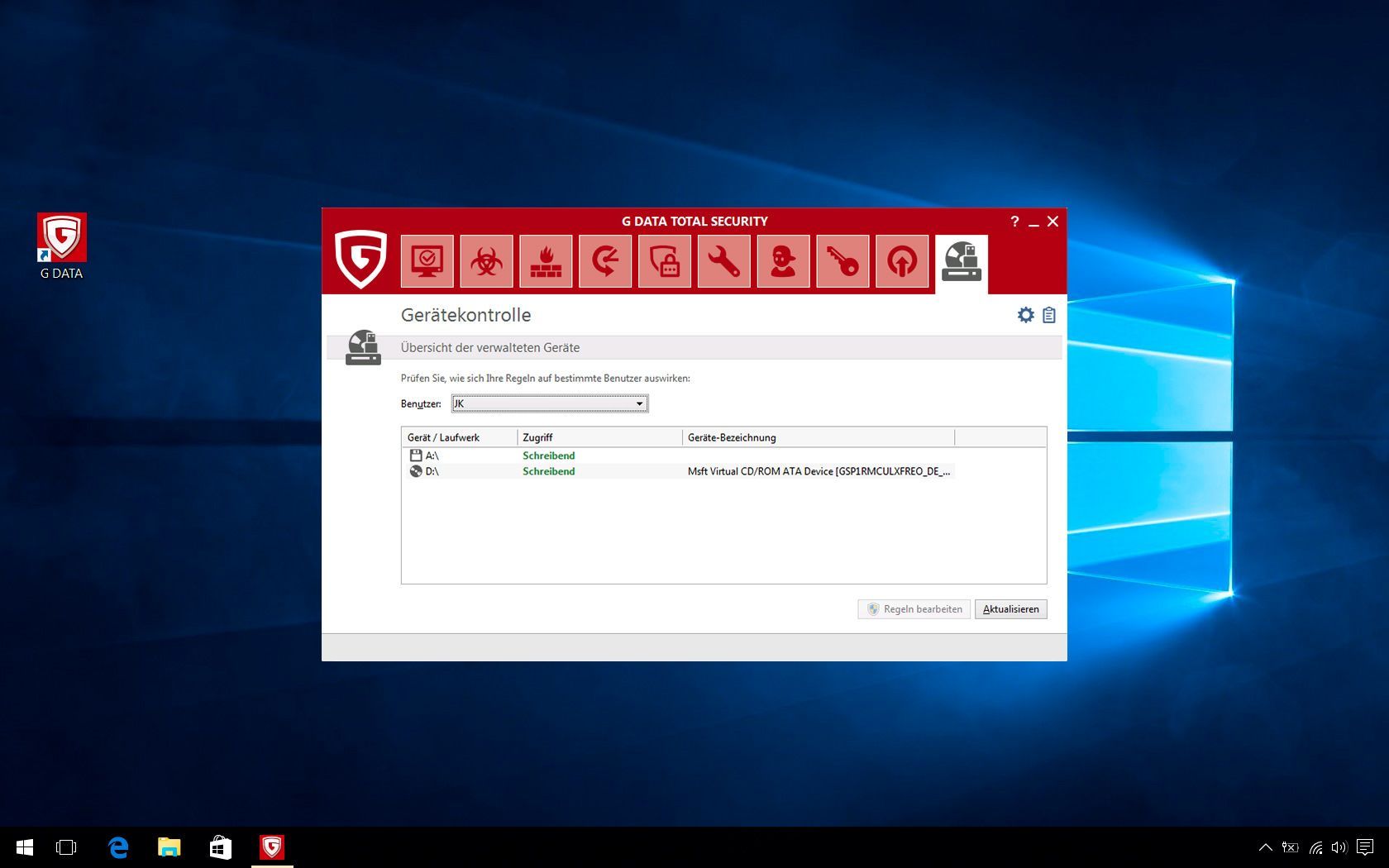Open Microsoft Store from taskbar
The height and width of the screenshot is (868, 1389).
[x=221, y=847]
